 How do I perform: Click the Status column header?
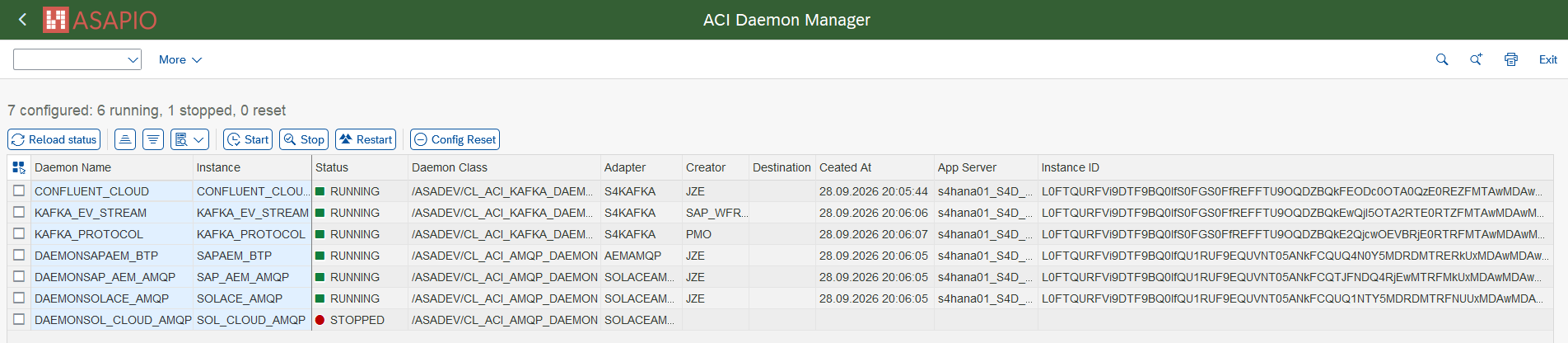click(x=360, y=167)
